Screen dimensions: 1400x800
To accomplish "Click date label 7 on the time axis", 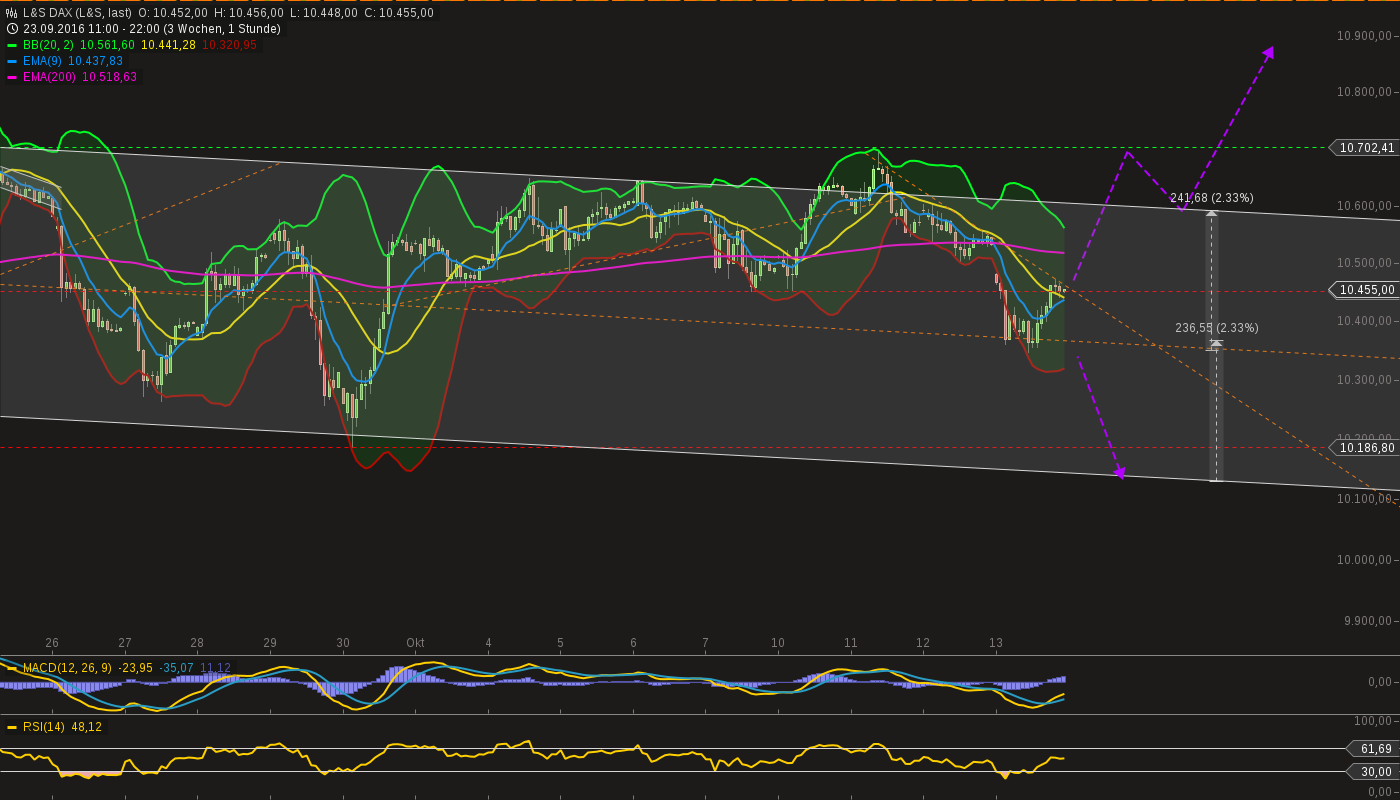I will [705, 643].
